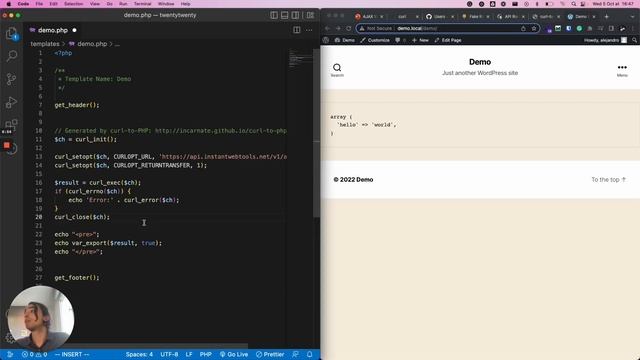Click the curl-to-PHP URL comment link
The height and width of the screenshot is (360, 640).
221,131
